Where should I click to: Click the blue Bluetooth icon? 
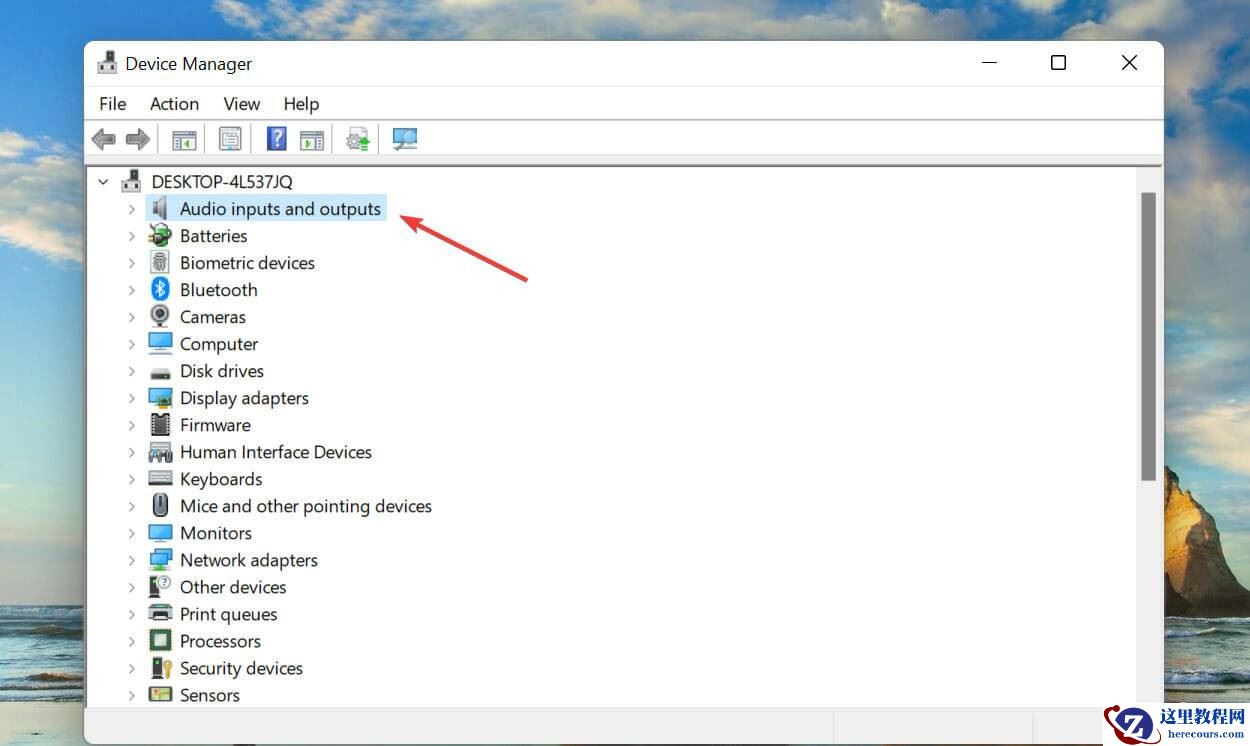point(160,289)
